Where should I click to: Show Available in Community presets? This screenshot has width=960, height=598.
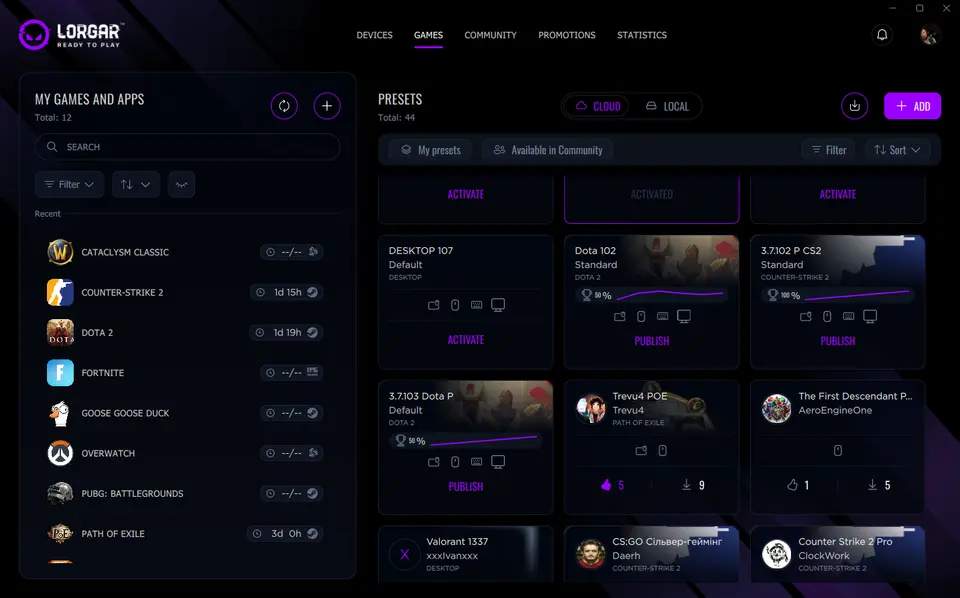coord(548,150)
